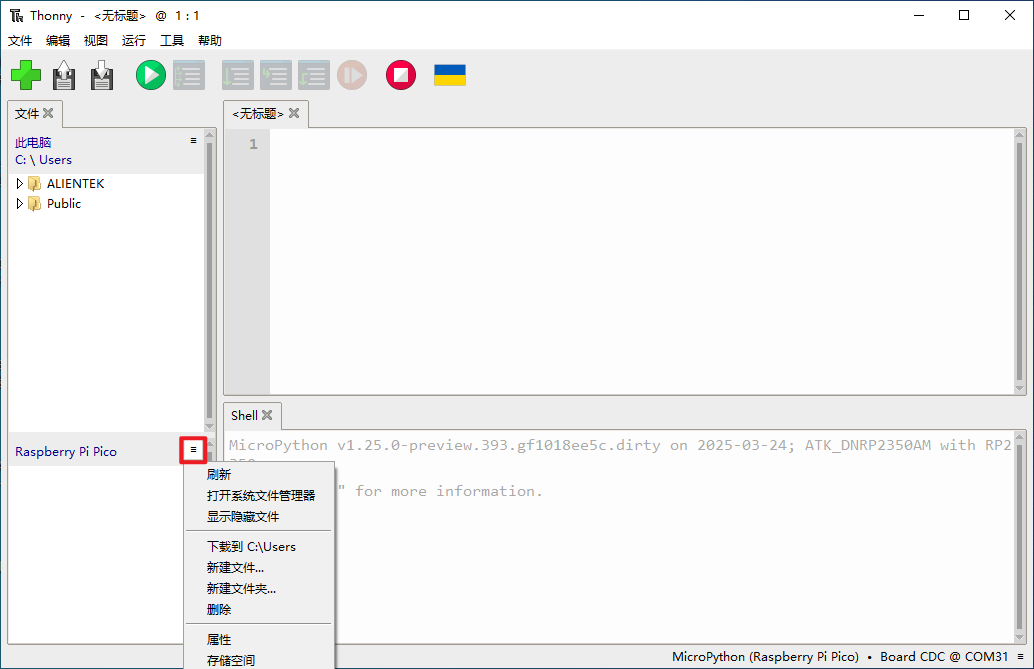This screenshot has height=669, width=1034.
Task: Click the 此电脑 link in the files panel
Action: (x=33, y=143)
